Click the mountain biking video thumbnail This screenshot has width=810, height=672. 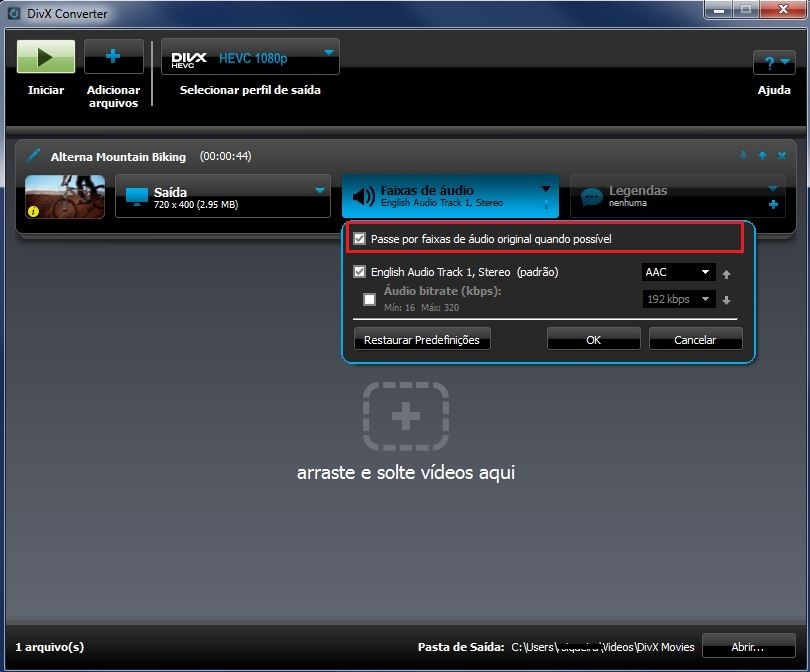point(65,196)
